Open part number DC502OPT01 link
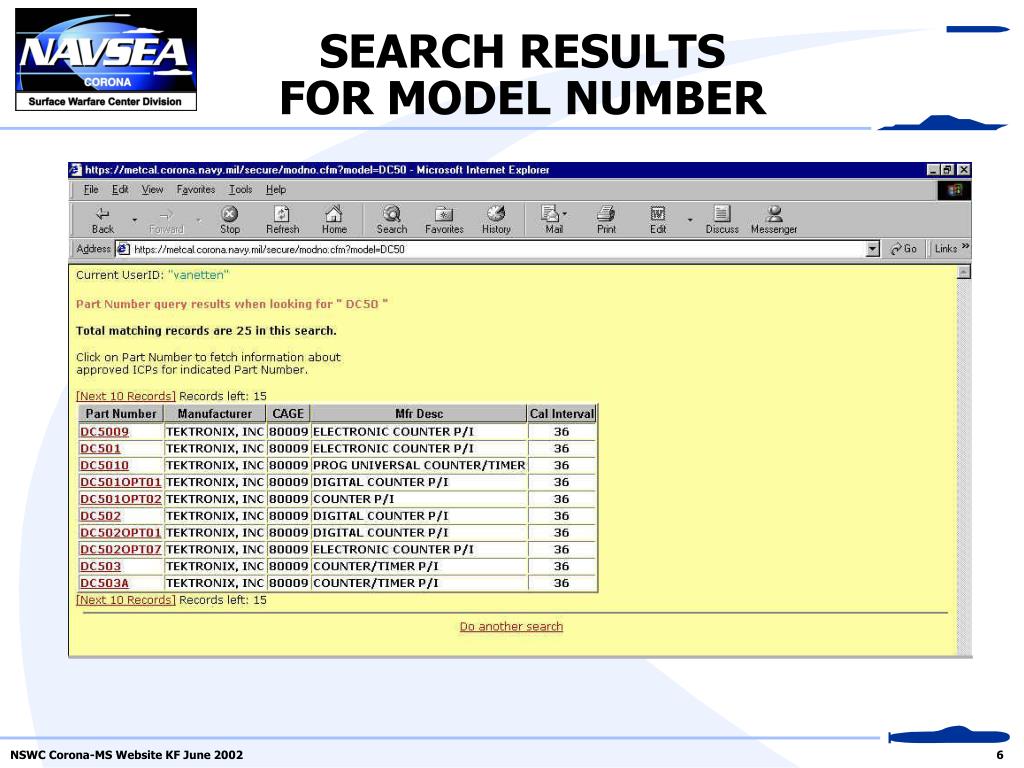Screen dimensions: 1024x768 click(x=120, y=533)
